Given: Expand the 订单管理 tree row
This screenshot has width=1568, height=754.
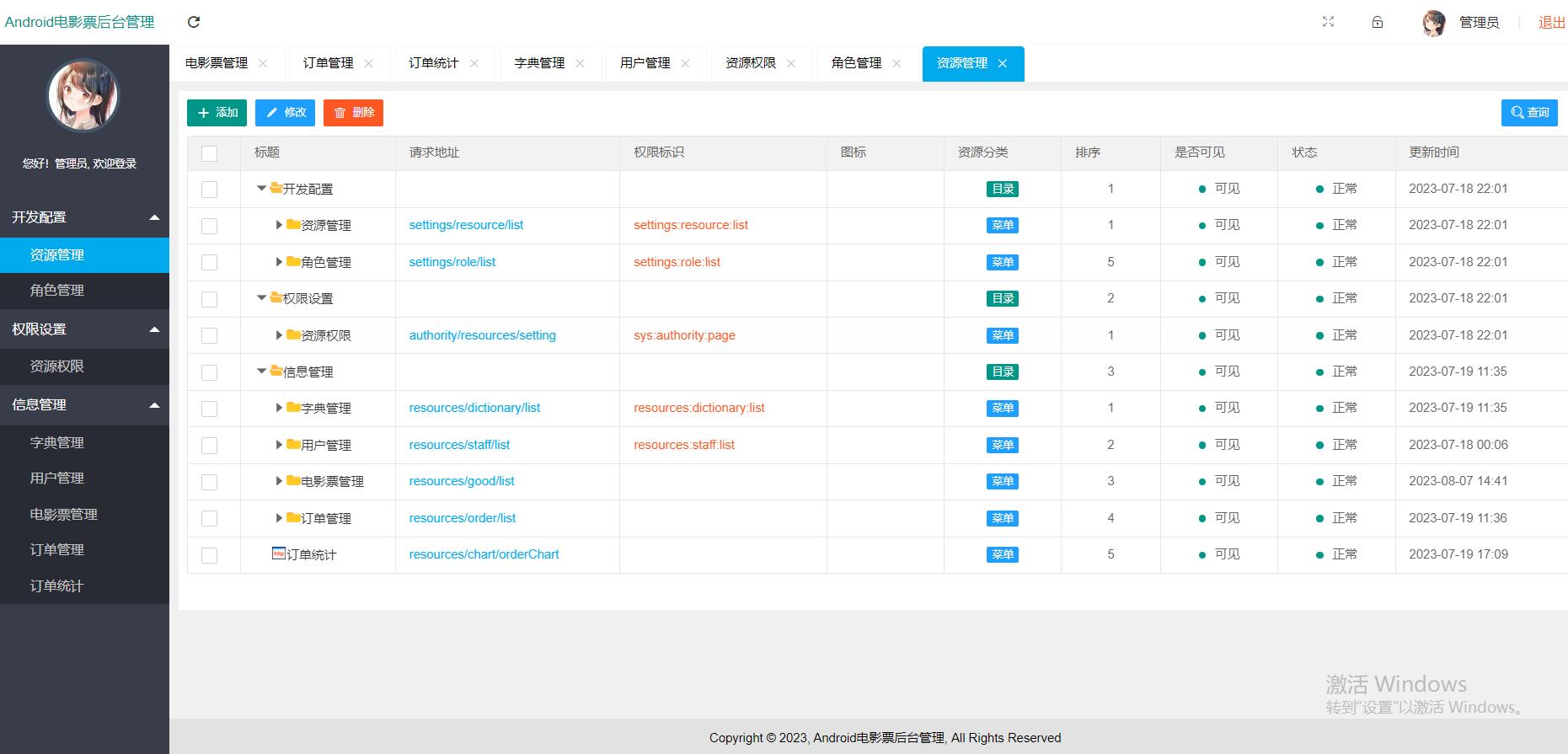Looking at the screenshot, I should tap(279, 518).
